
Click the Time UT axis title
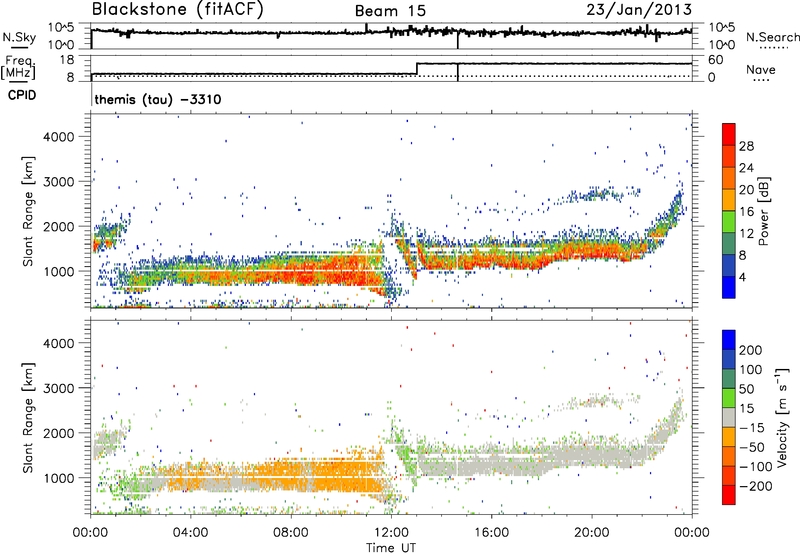pyautogui.click(x=391, y=548)
